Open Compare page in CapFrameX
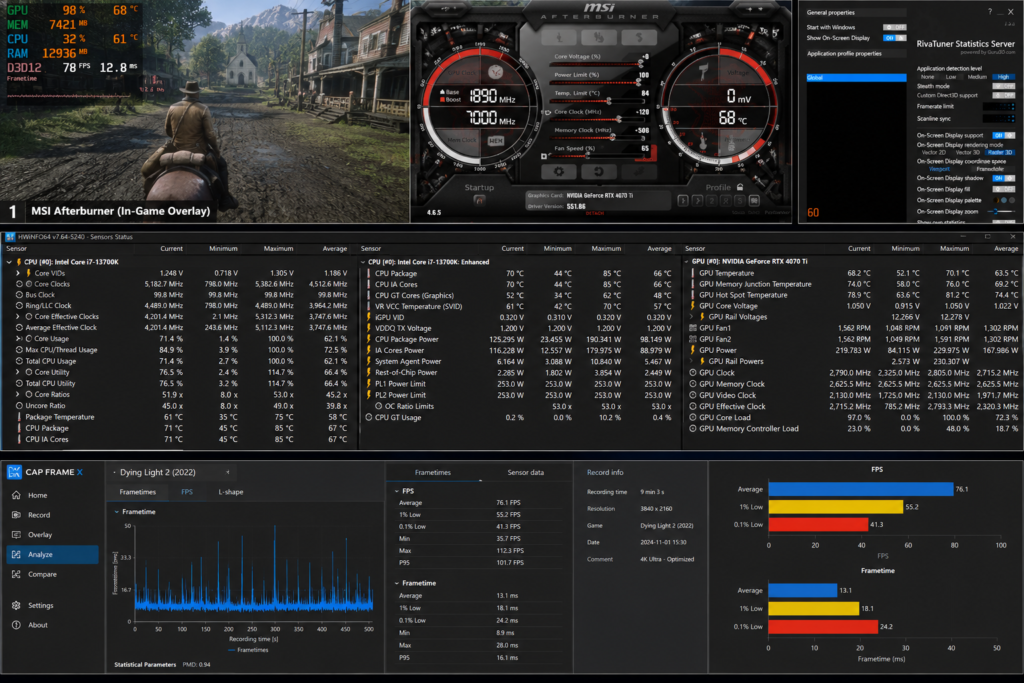Image resolution: width=1024 pixels, height=683 pixels. (x=53, y=574)
